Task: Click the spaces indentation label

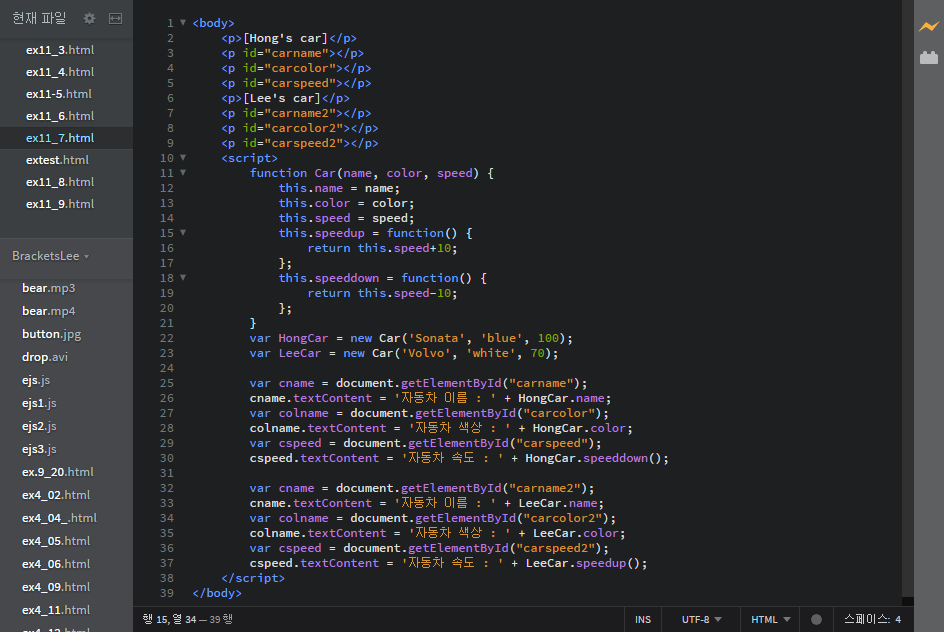Action: click(867, 619)
